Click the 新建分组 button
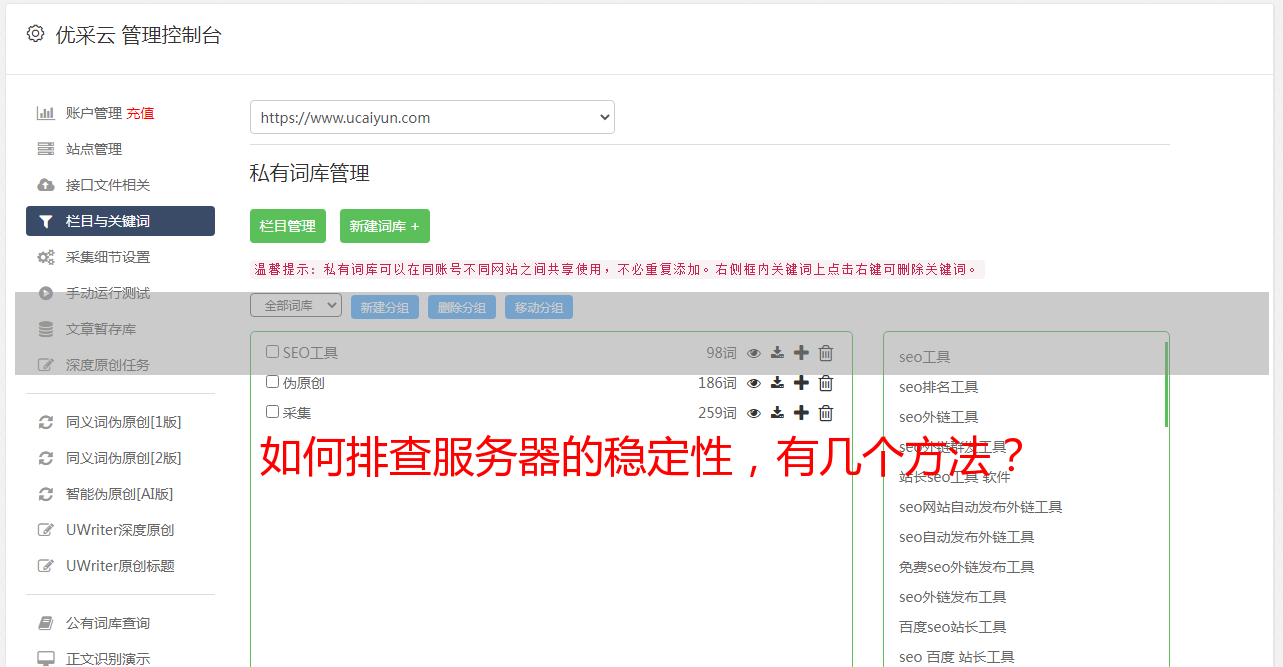This screenshot has height=667, width=1283. click(x=385, y=307)
